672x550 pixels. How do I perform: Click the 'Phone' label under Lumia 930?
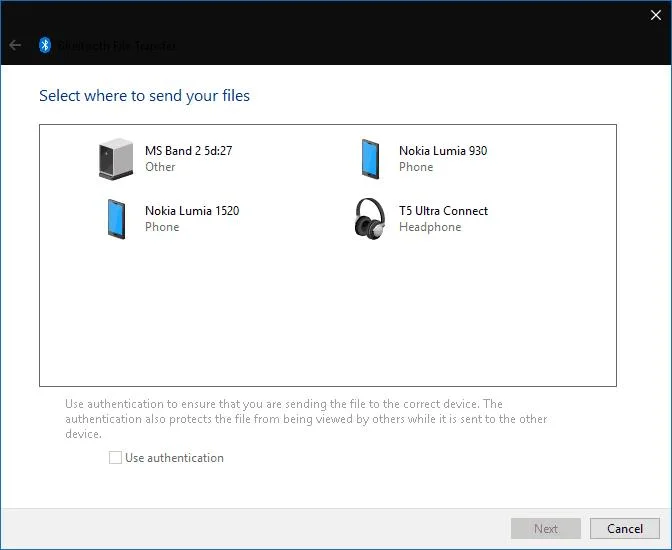(416, 167)
